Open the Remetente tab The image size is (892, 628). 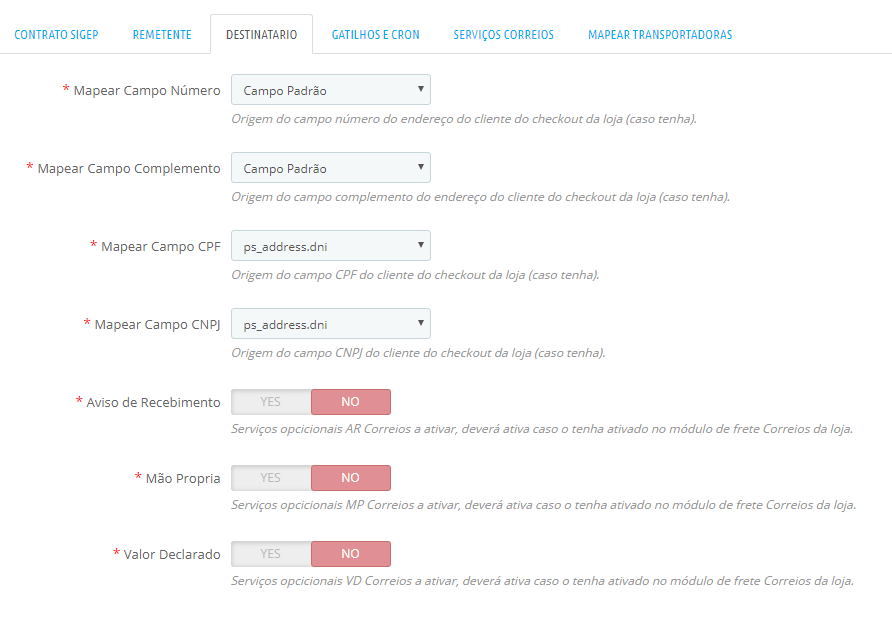162,34
